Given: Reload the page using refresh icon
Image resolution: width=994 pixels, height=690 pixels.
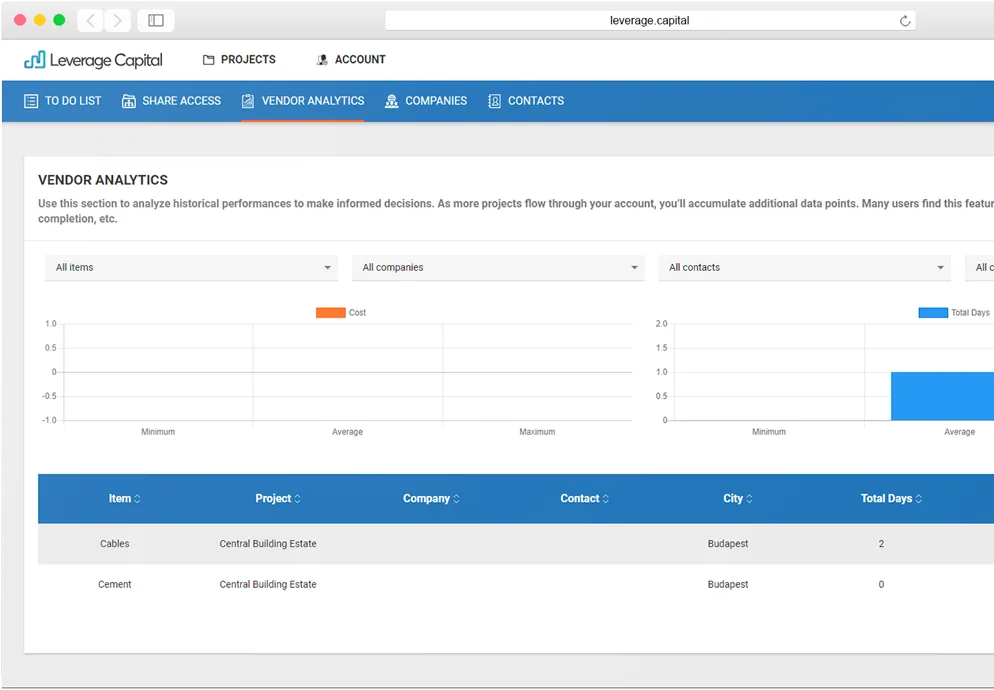Looking at the screenshot, I should pos(905,21).
